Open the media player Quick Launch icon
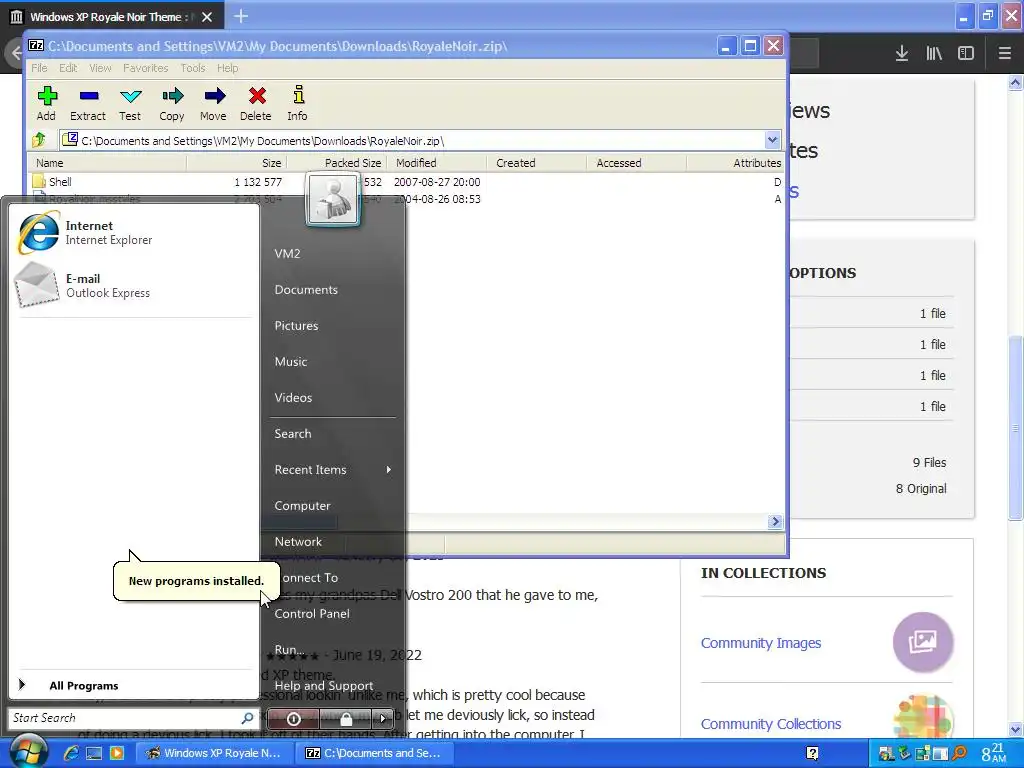 [117, 753]
